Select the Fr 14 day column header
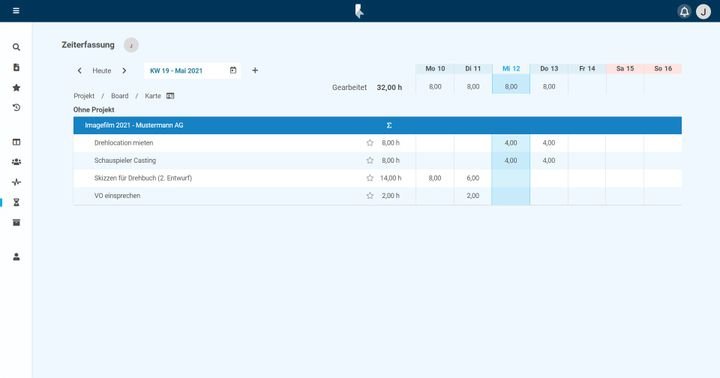 click(x=587, y=68)
